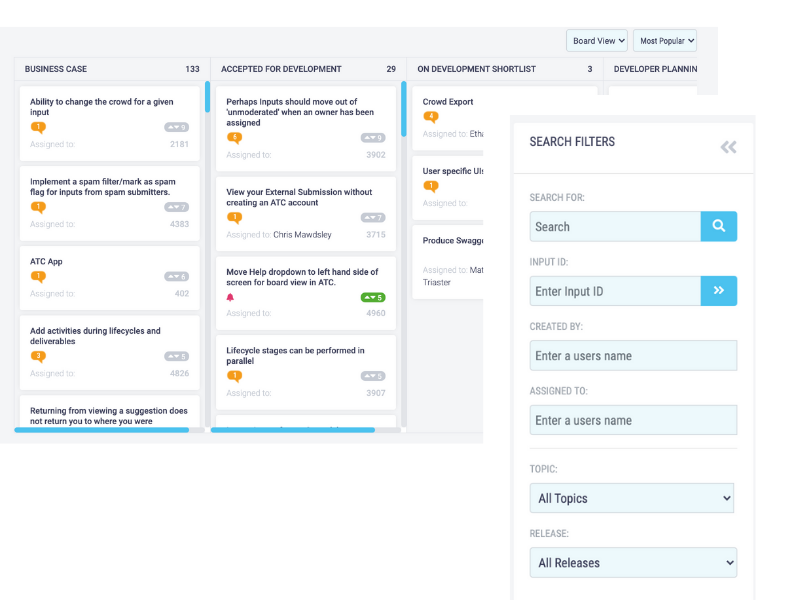This screenshot has height=600, width=800.
Task: Vote on the spam filter card
Action: pos(177,207)
